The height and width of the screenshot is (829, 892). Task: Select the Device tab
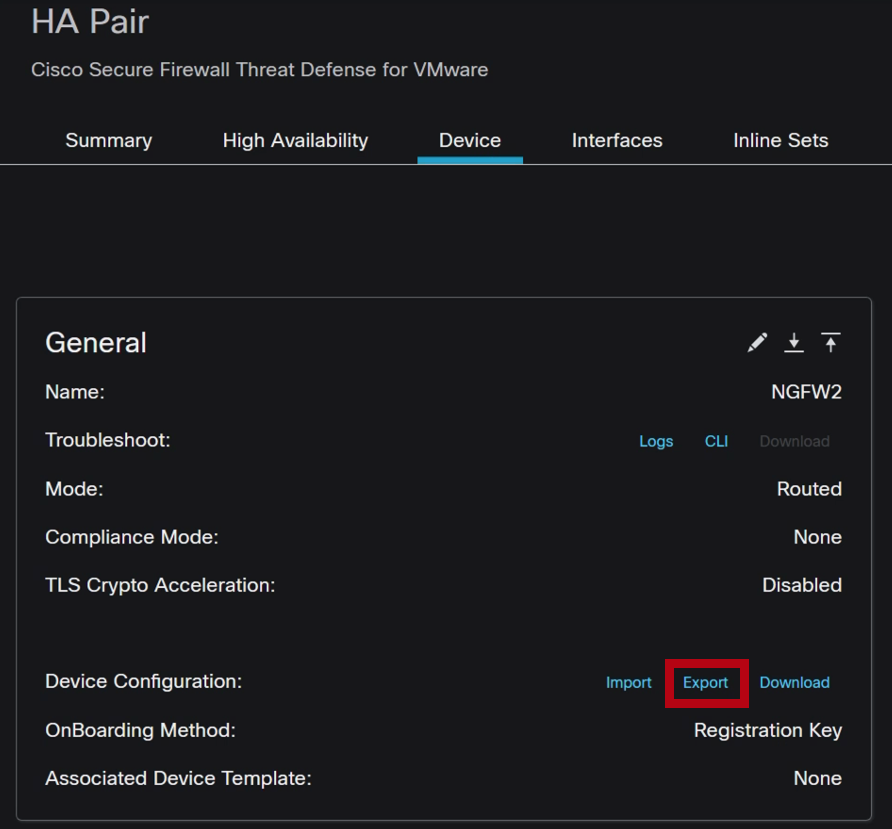pos(470,140)
